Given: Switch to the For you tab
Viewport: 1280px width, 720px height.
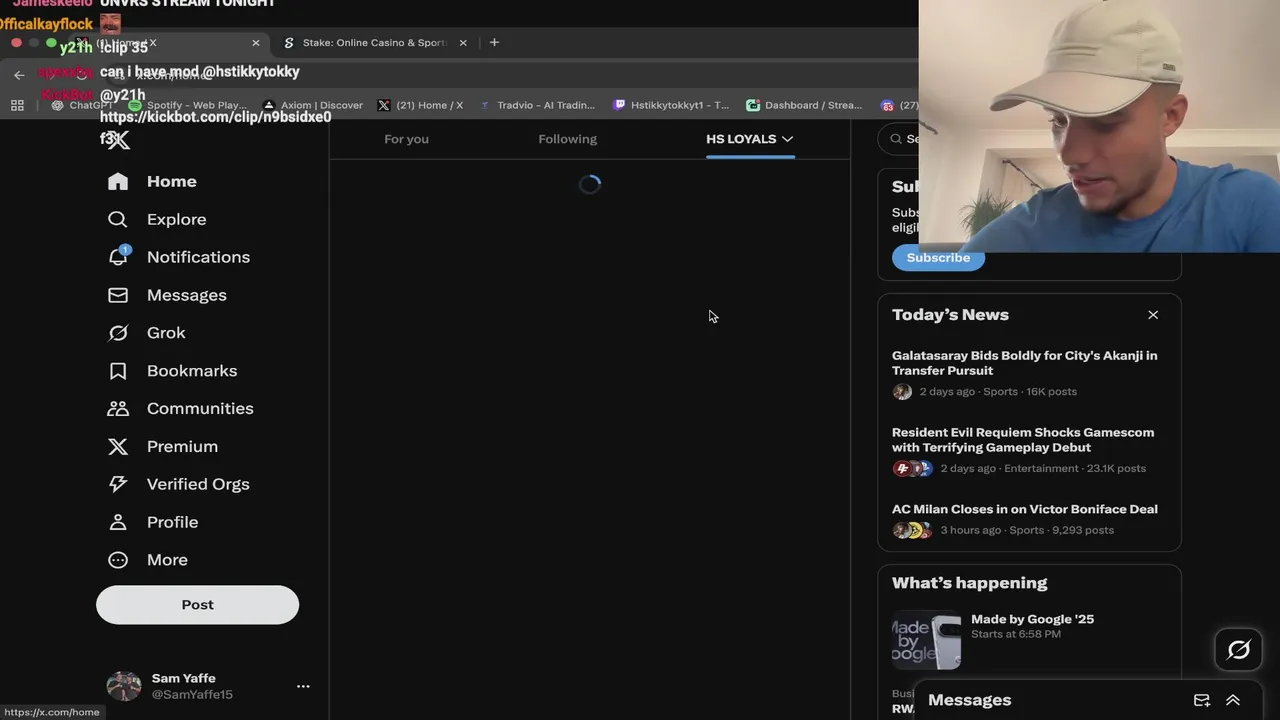Looking at the screenshot, I should click(x=406, y=139).
